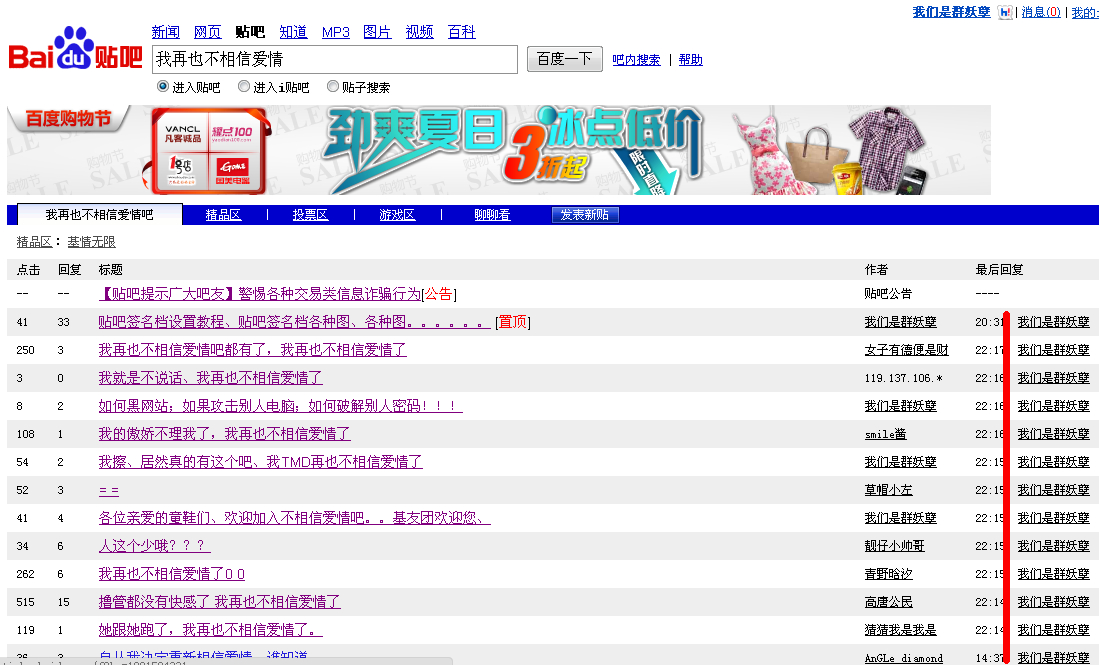The width and height of the screenshot is (1099, 665).
Task: Go to the 图片 navigation link
Action: tap(377, 32)
